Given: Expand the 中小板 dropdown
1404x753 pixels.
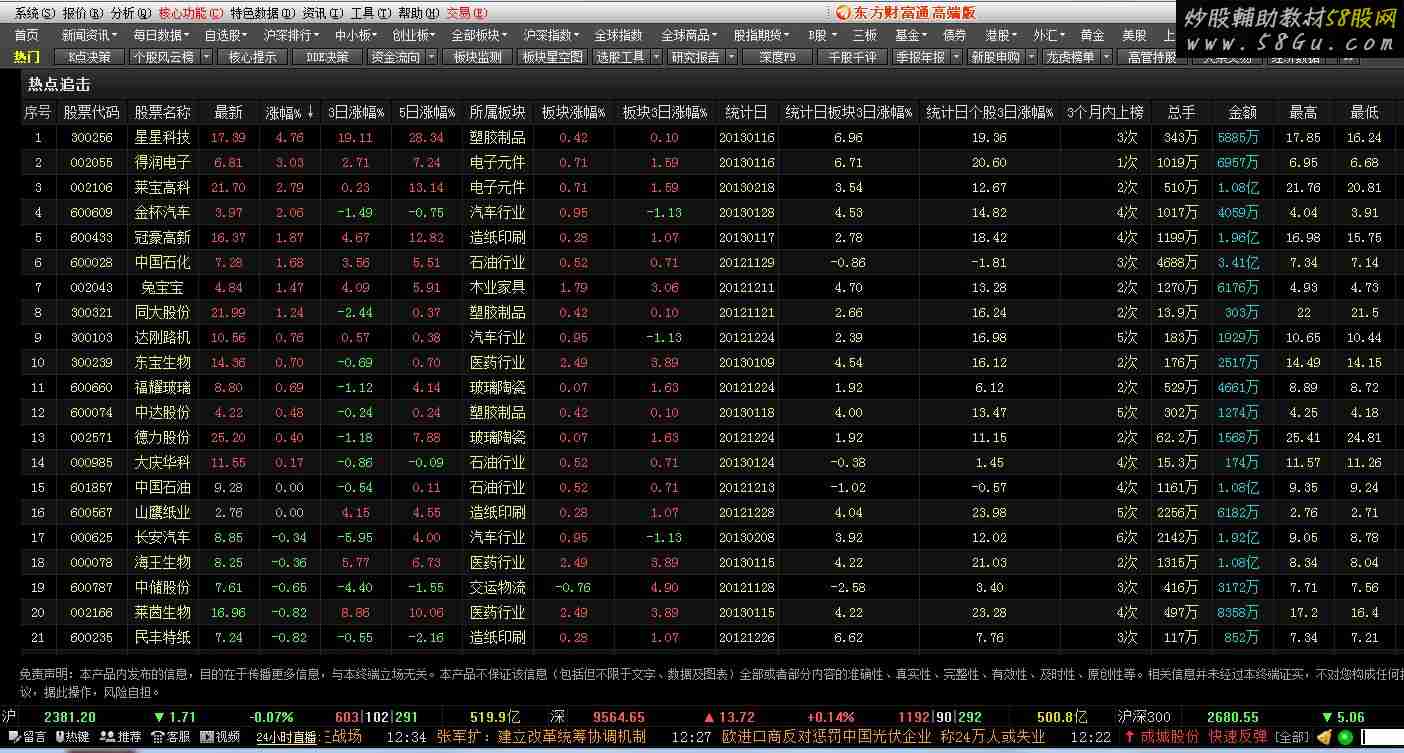Looking at the screenshot, I should pyautogui.click(x=355, y=35).
